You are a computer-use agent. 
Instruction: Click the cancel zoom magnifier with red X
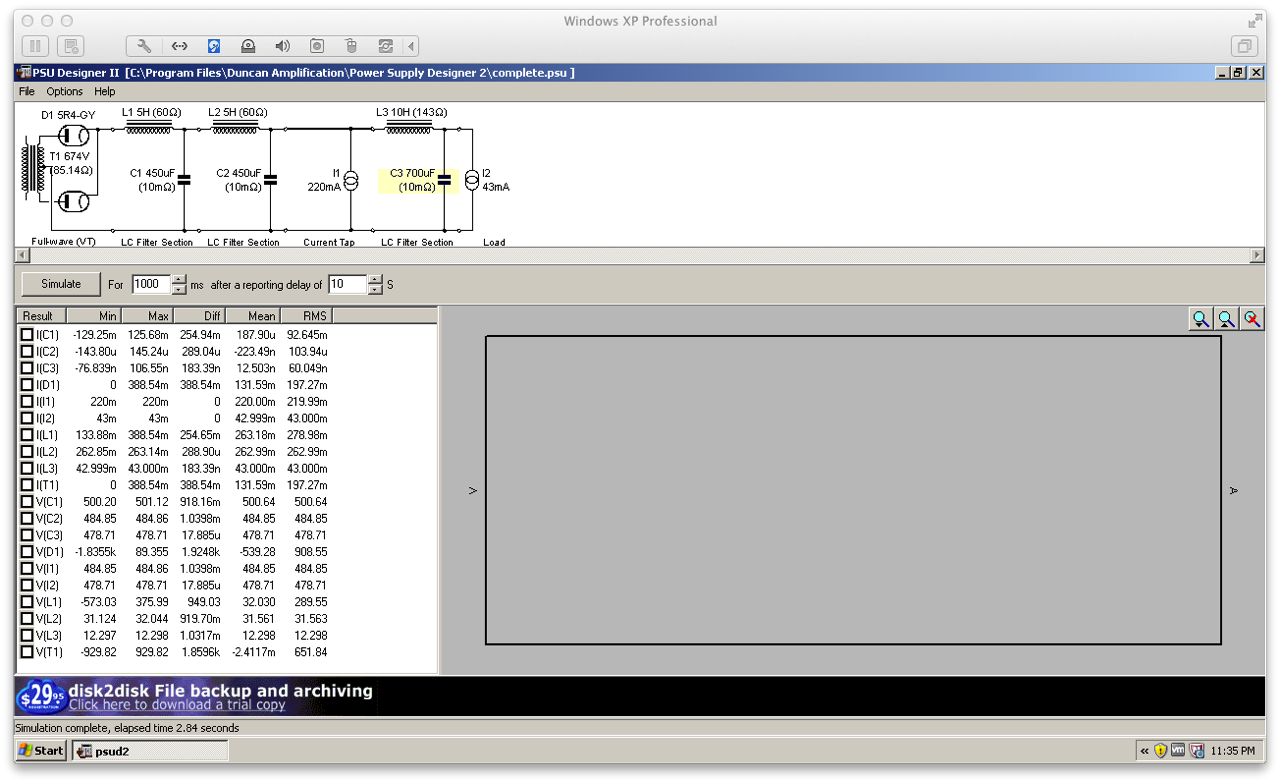pos(1251,319)
